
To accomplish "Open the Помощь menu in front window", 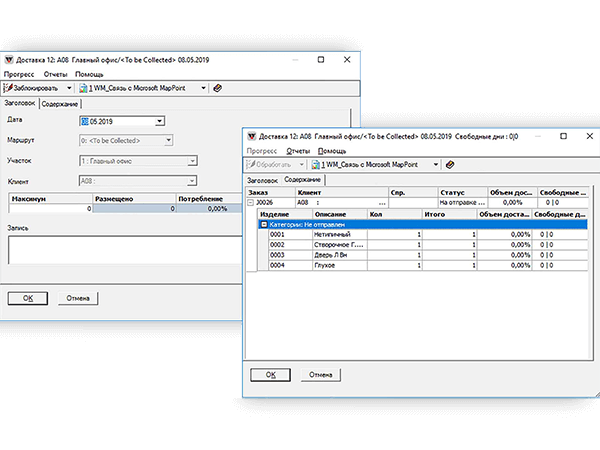I will coord(331,149).
